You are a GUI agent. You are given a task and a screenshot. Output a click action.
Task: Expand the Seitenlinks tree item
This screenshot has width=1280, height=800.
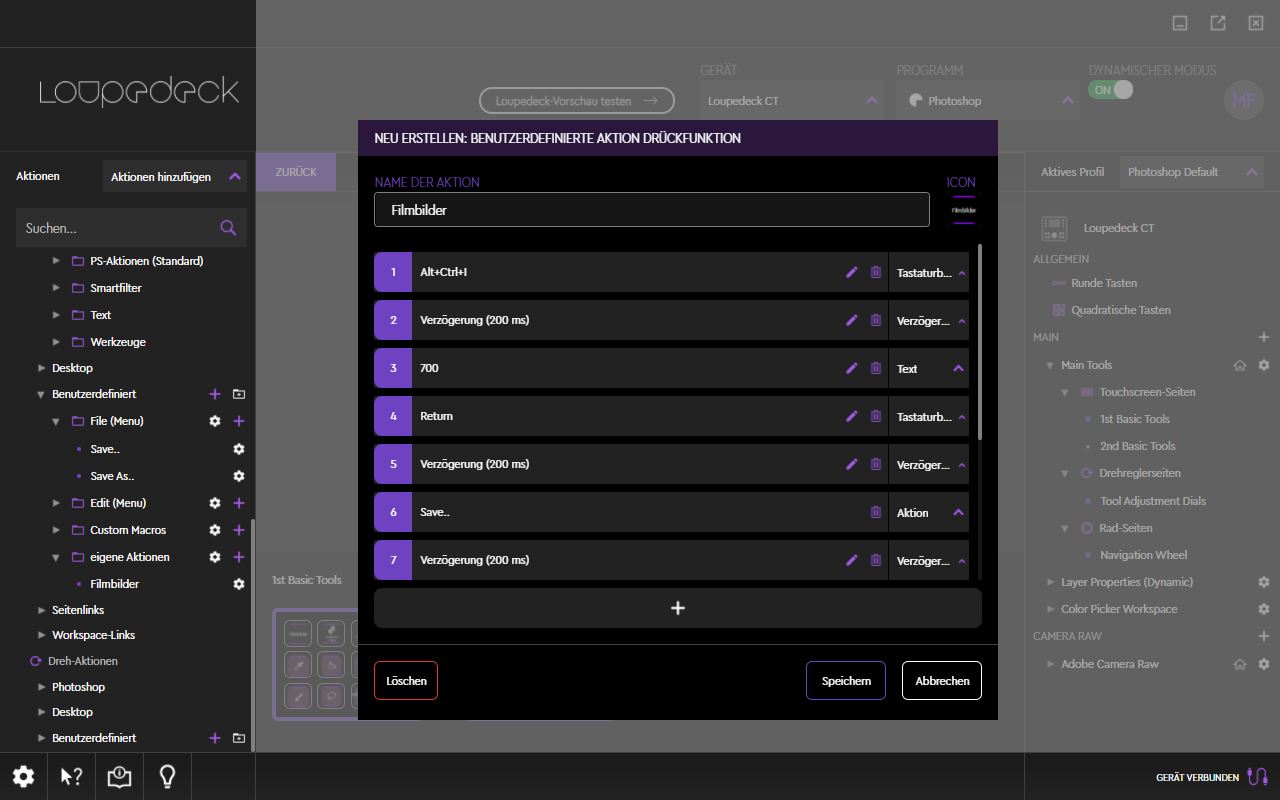click(41, 610)
